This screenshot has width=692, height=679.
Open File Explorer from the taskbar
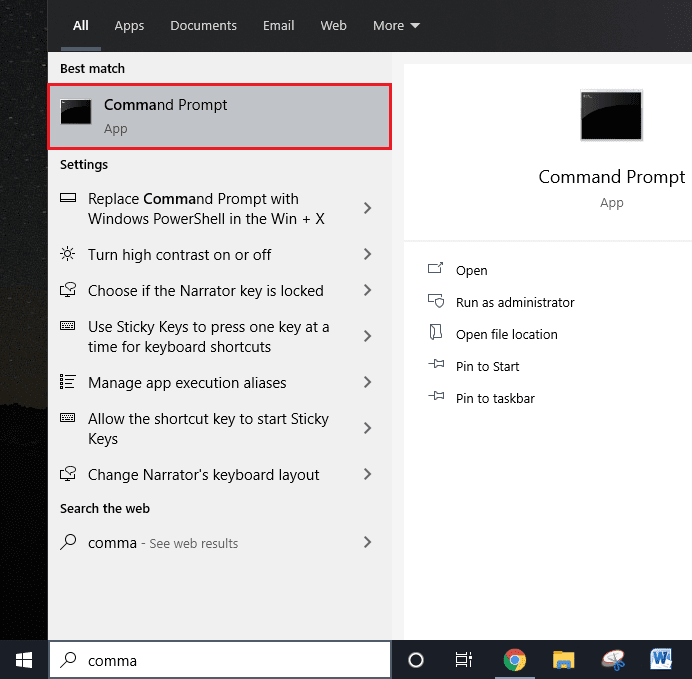tap(564, 660)
